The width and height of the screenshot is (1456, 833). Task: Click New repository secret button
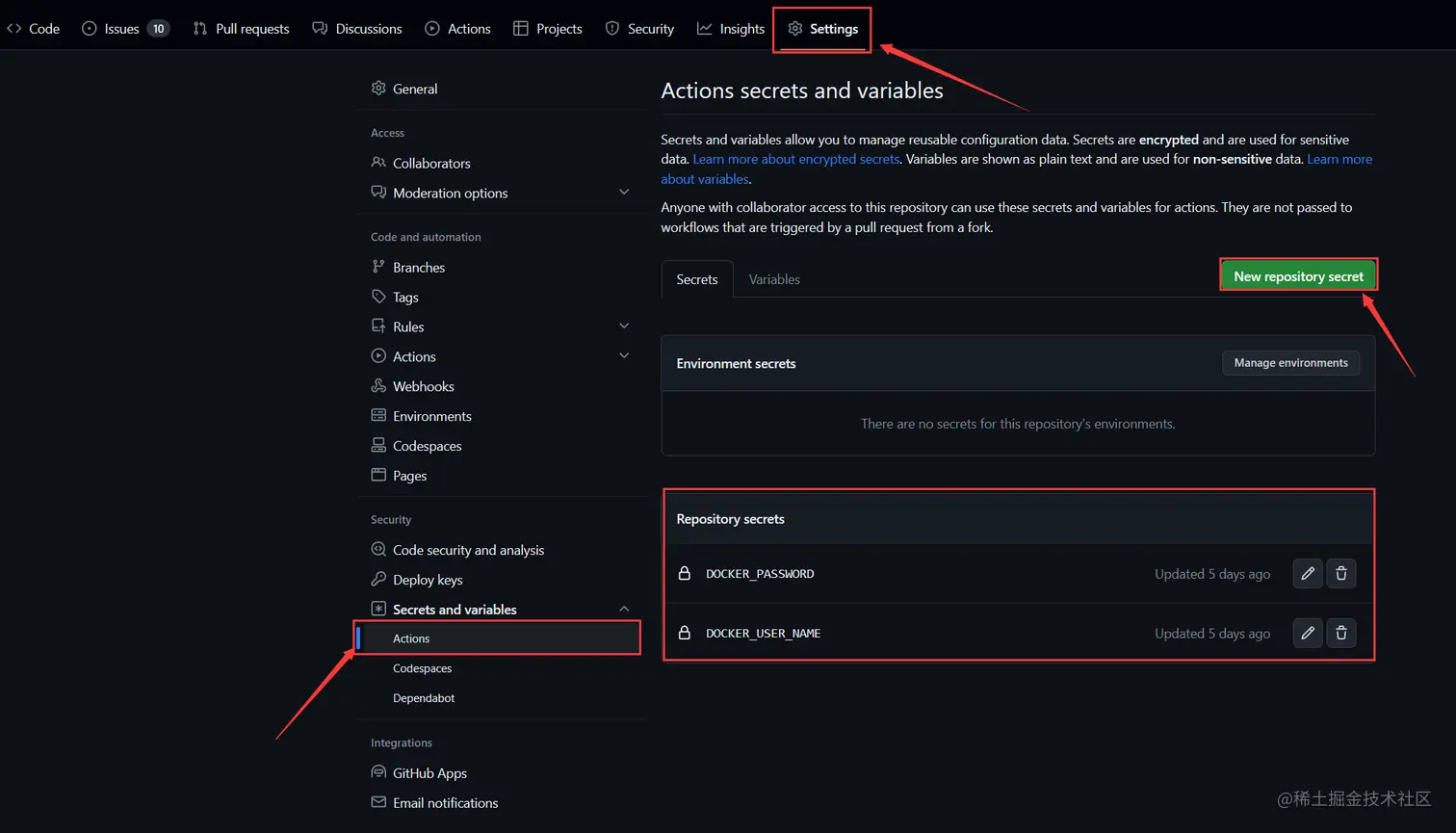click(x=1298, y=276)
